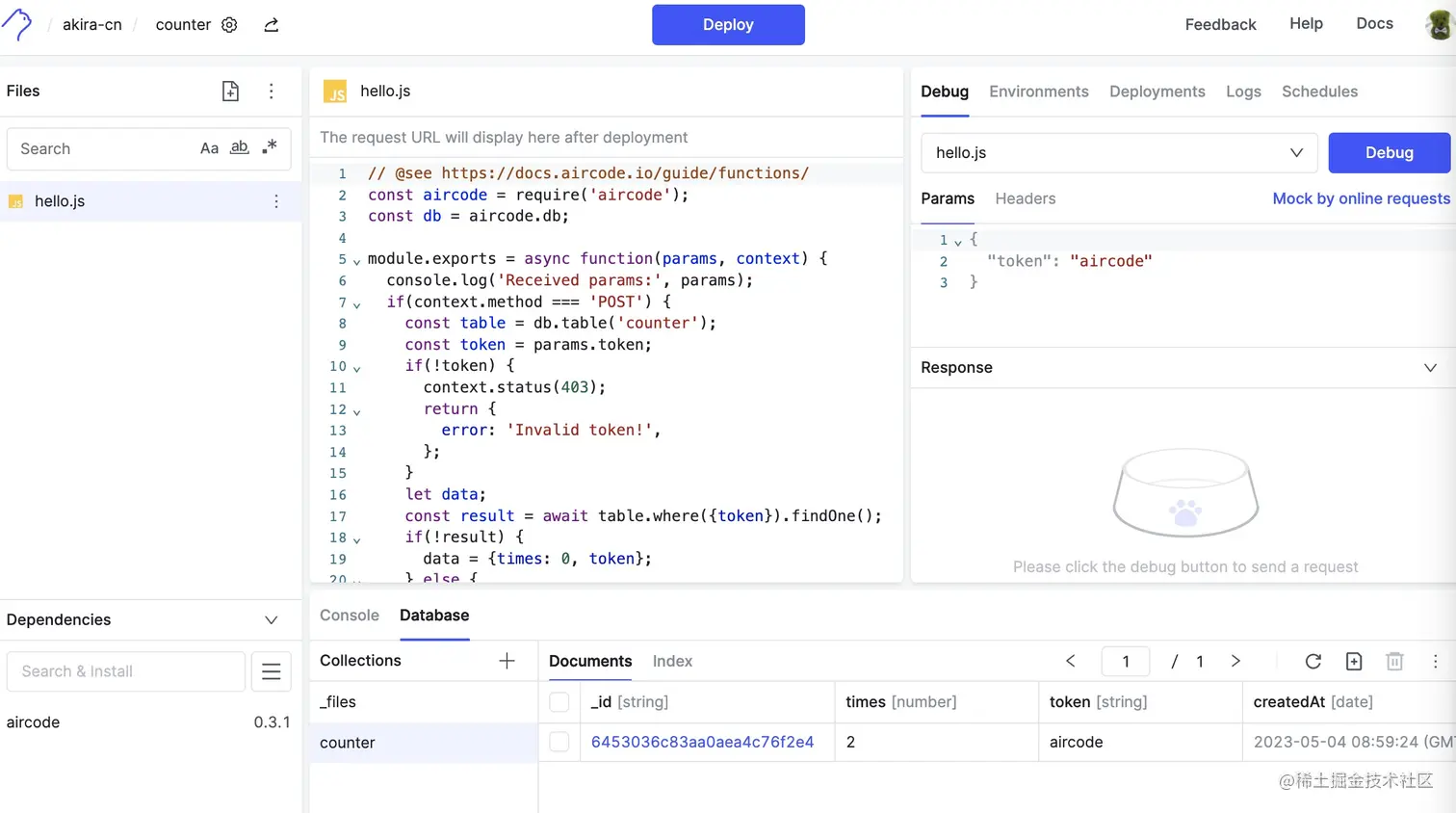The image size is (1456, 813).
Task: Expand the Response section
Action: [1431, 367]
